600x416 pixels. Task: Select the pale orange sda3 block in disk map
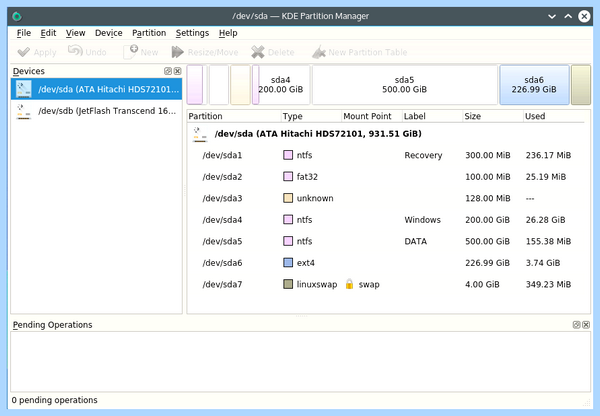tap(240, 85)
